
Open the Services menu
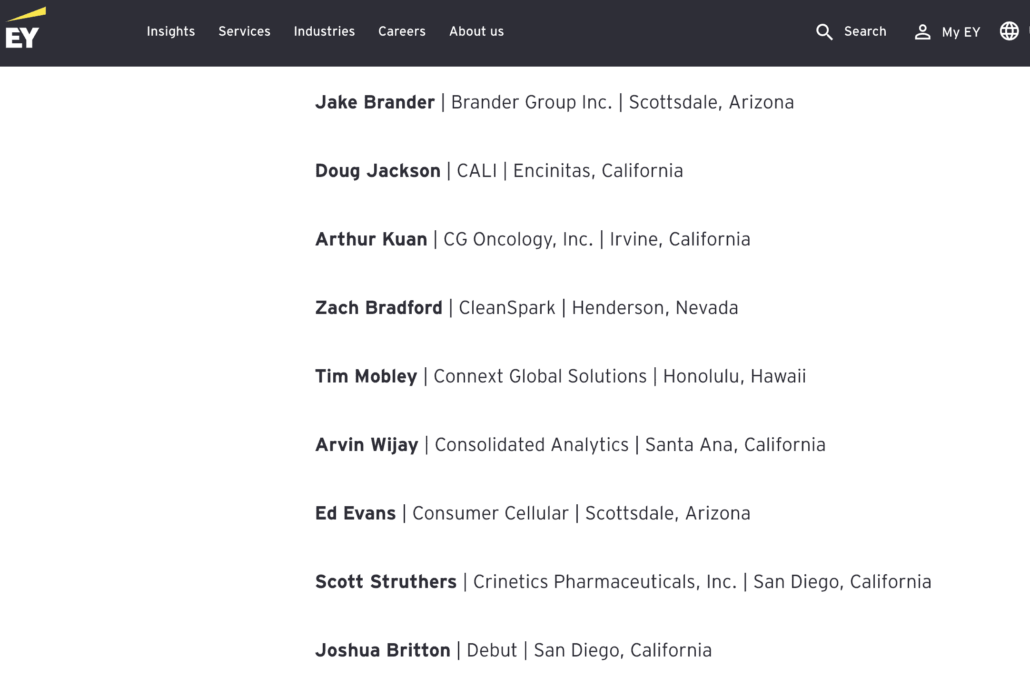point(244,32)
